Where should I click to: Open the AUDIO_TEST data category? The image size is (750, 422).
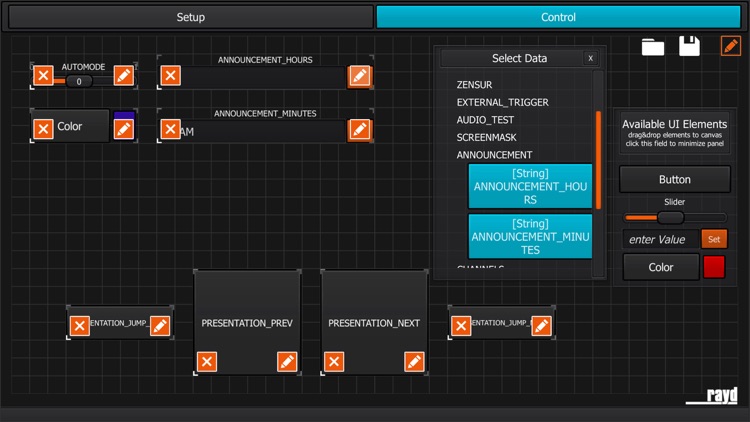(485, 120)
